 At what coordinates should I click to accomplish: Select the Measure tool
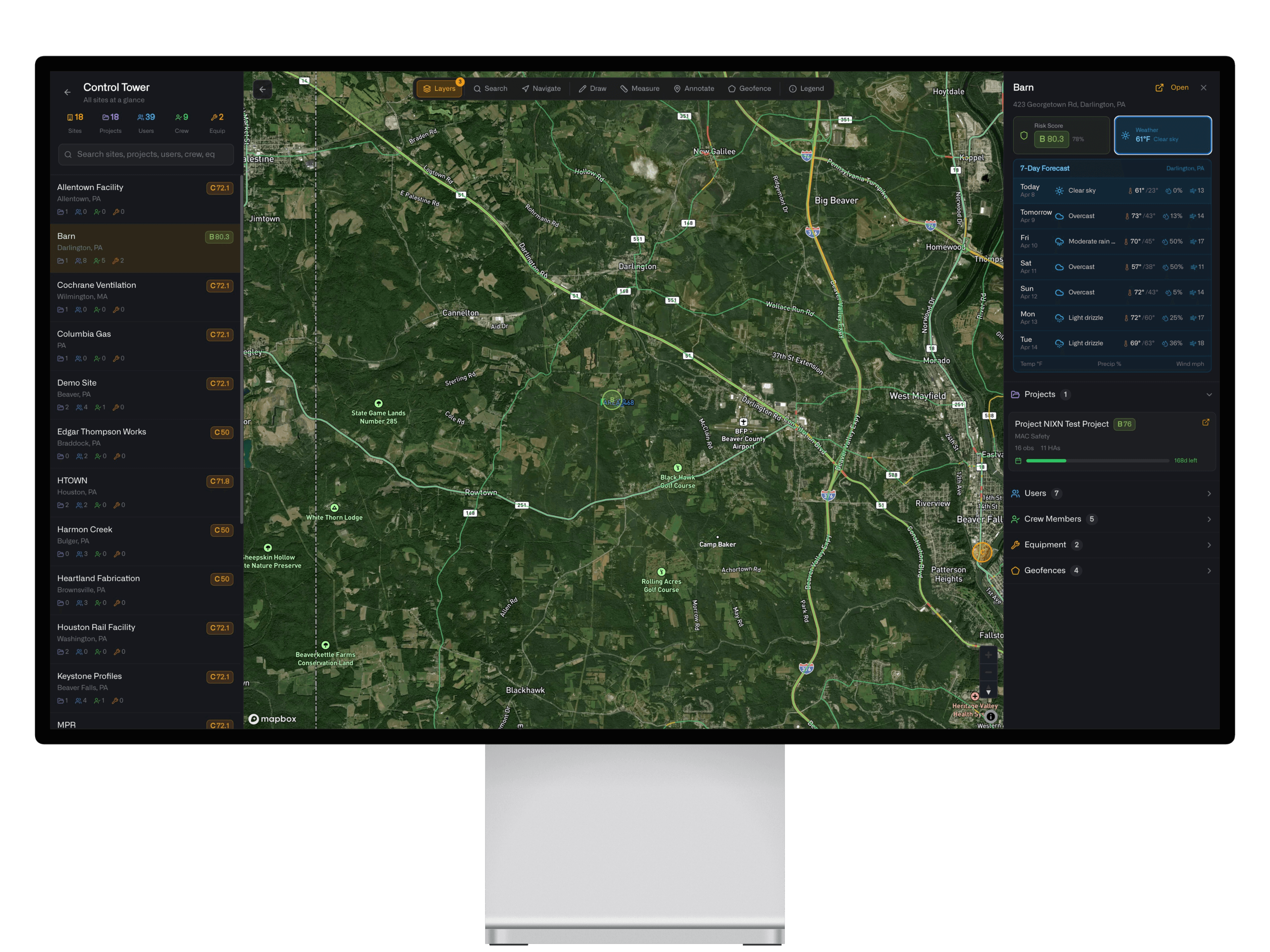coord(640,89)
